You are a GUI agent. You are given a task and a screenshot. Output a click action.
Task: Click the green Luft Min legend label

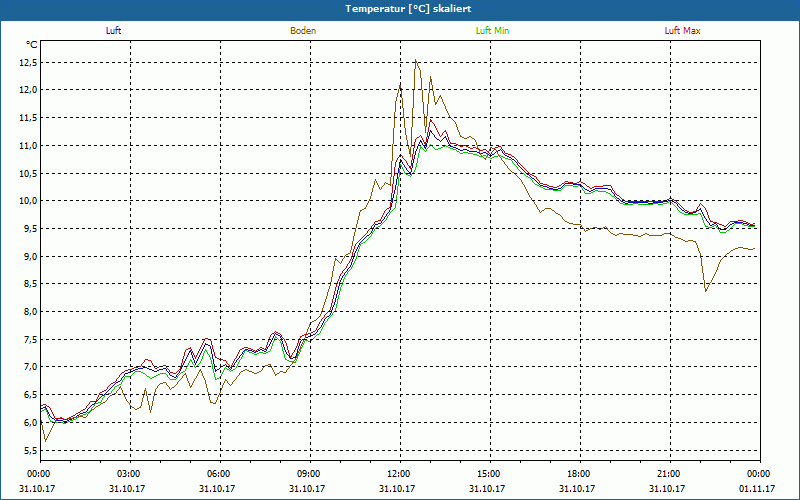click(492, 31)
